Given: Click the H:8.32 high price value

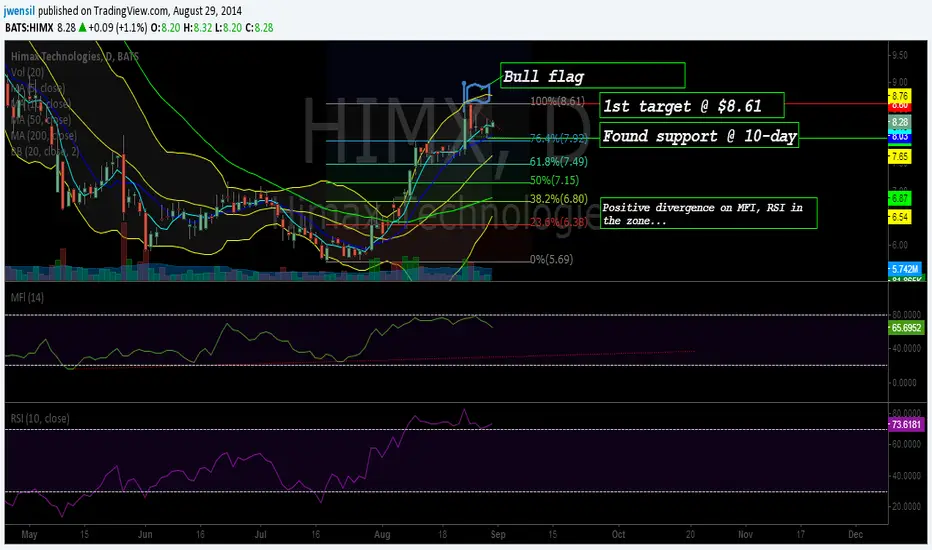Looking at the screenshot, I should [197, 27].
